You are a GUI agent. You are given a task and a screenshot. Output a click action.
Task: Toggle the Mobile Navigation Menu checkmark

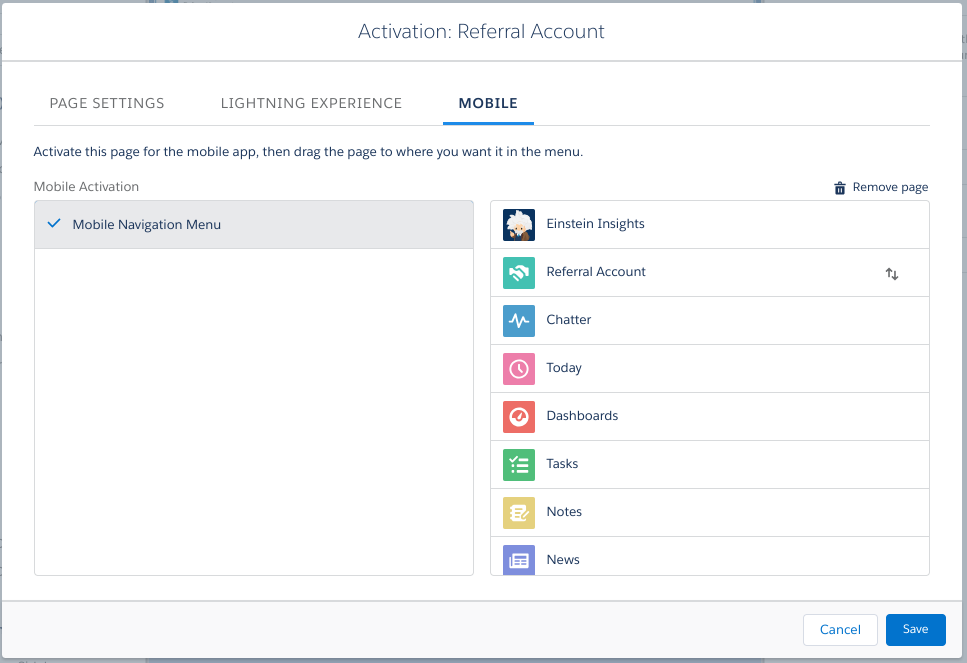click(54, 224)
